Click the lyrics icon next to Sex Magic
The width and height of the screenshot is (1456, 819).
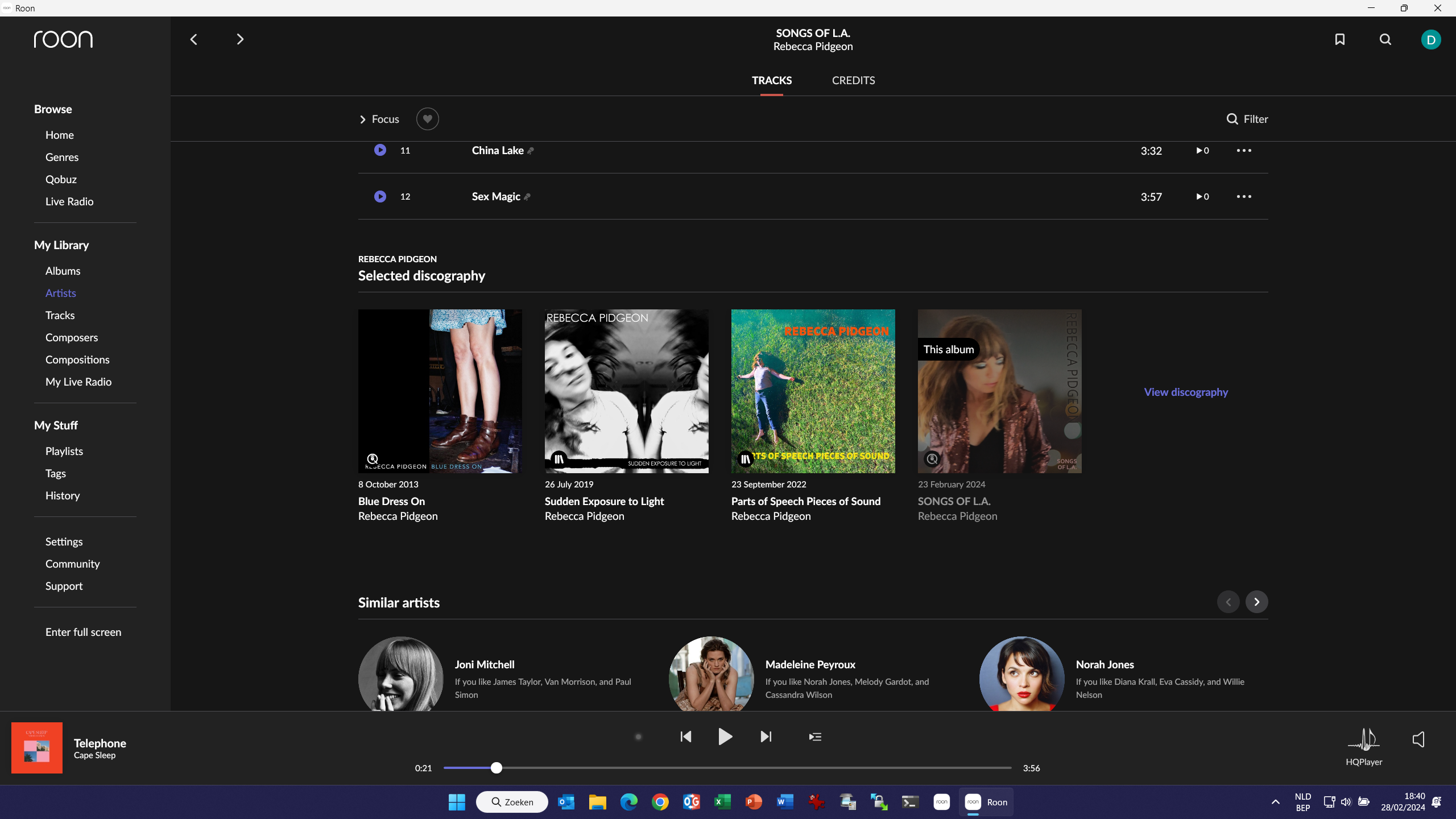pos(527,197)
